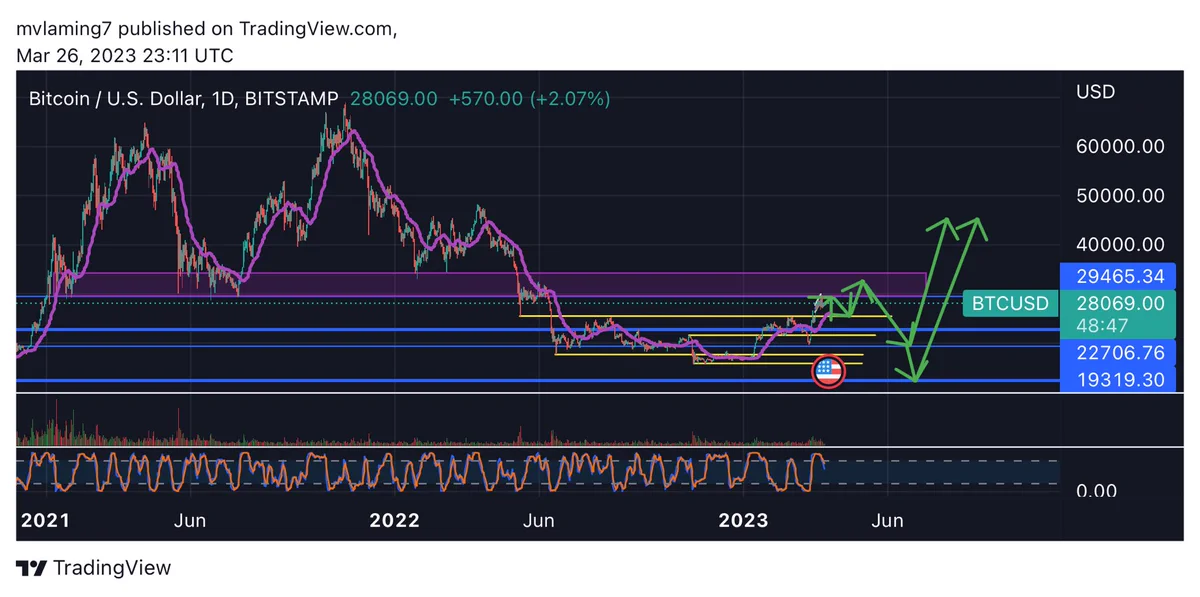
Task: Click the +570.00 (+2.07%) change value
Action: [530, 99]
